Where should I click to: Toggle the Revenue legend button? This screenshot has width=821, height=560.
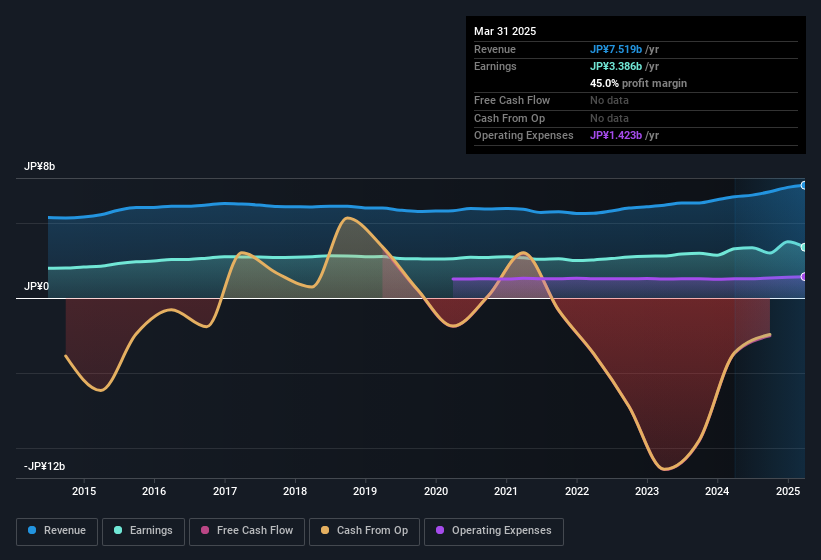click(x=57, y=531)
